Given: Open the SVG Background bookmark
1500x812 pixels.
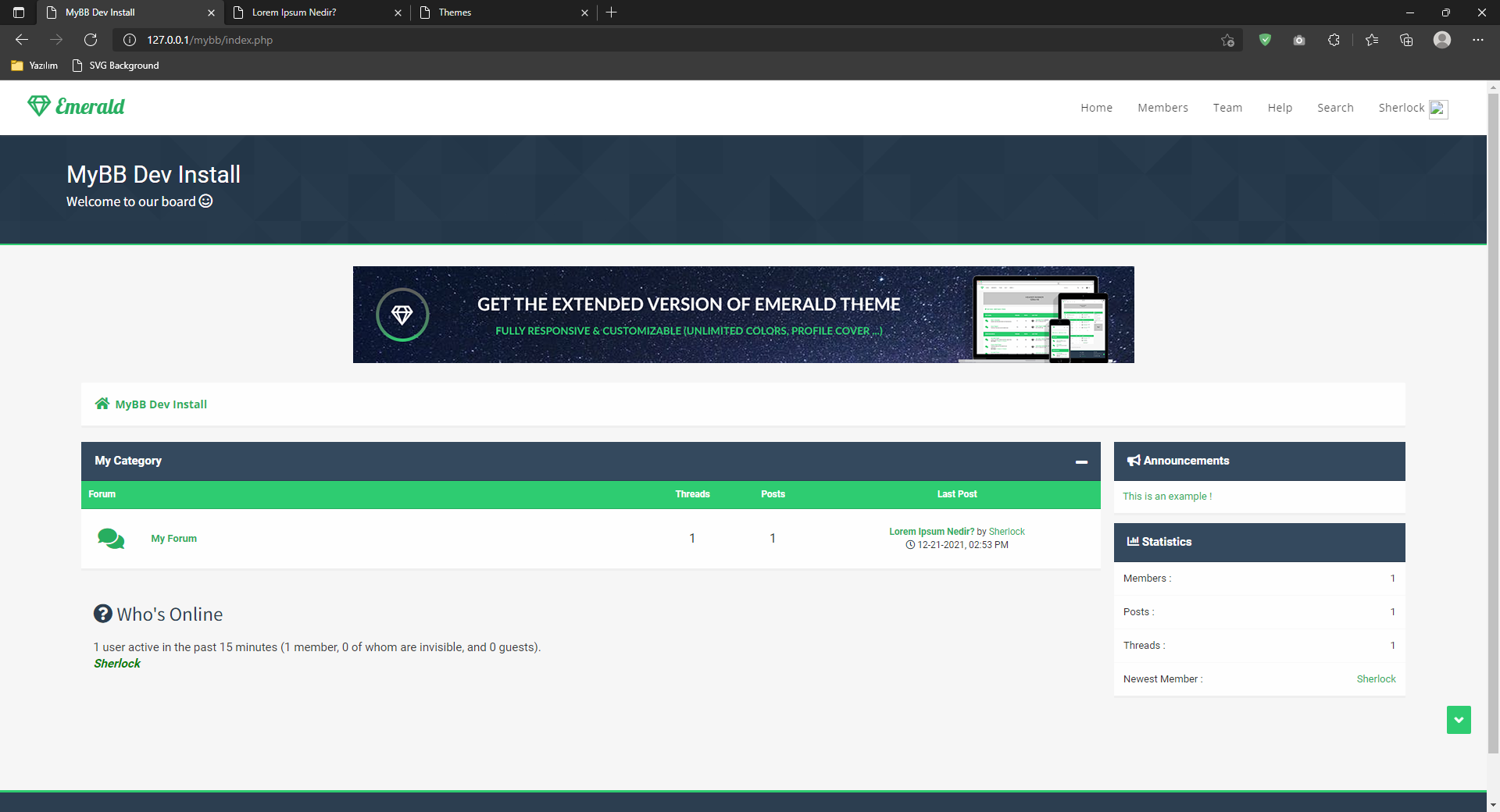Looking at the screenshot, I should [115, 66].
